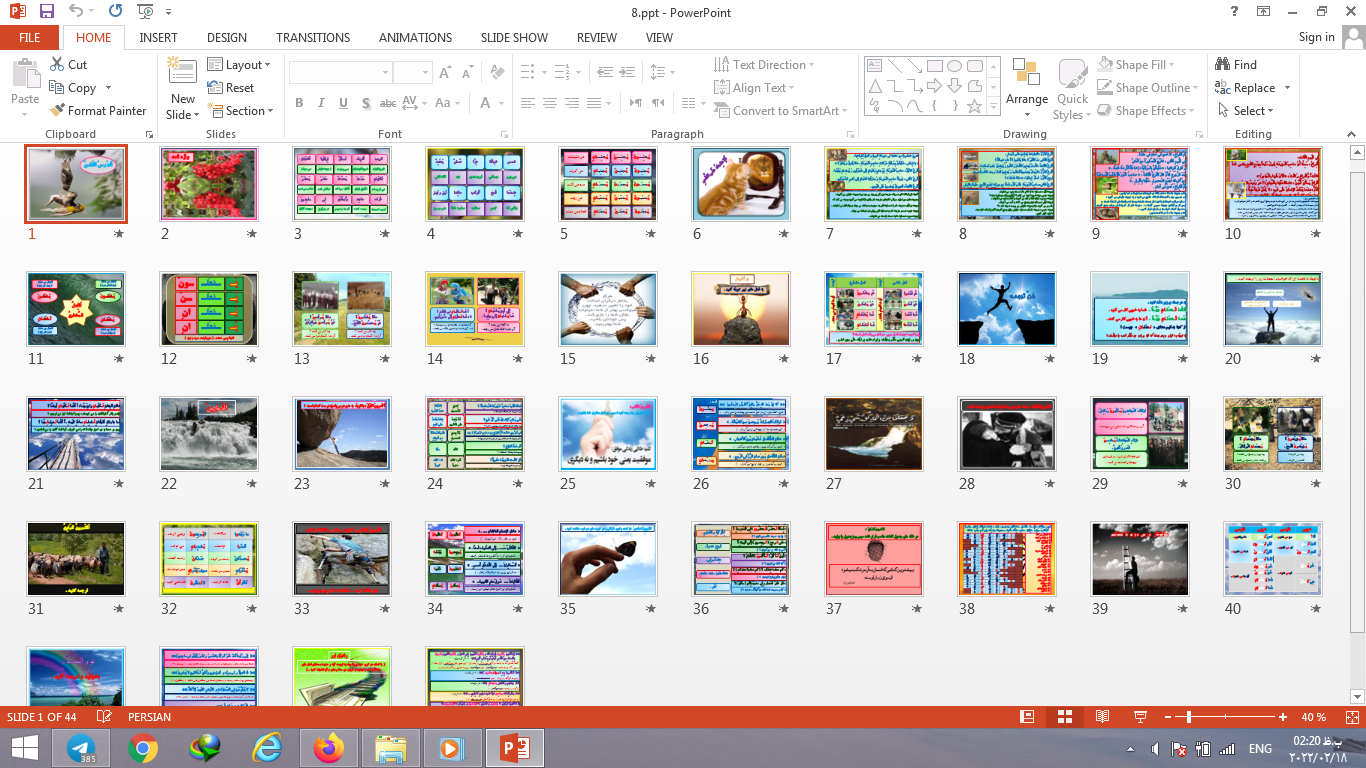The height and width of the screenshot is (768, 1366).
Task: Click the Format Painter icon
Action: click(57, 111)
